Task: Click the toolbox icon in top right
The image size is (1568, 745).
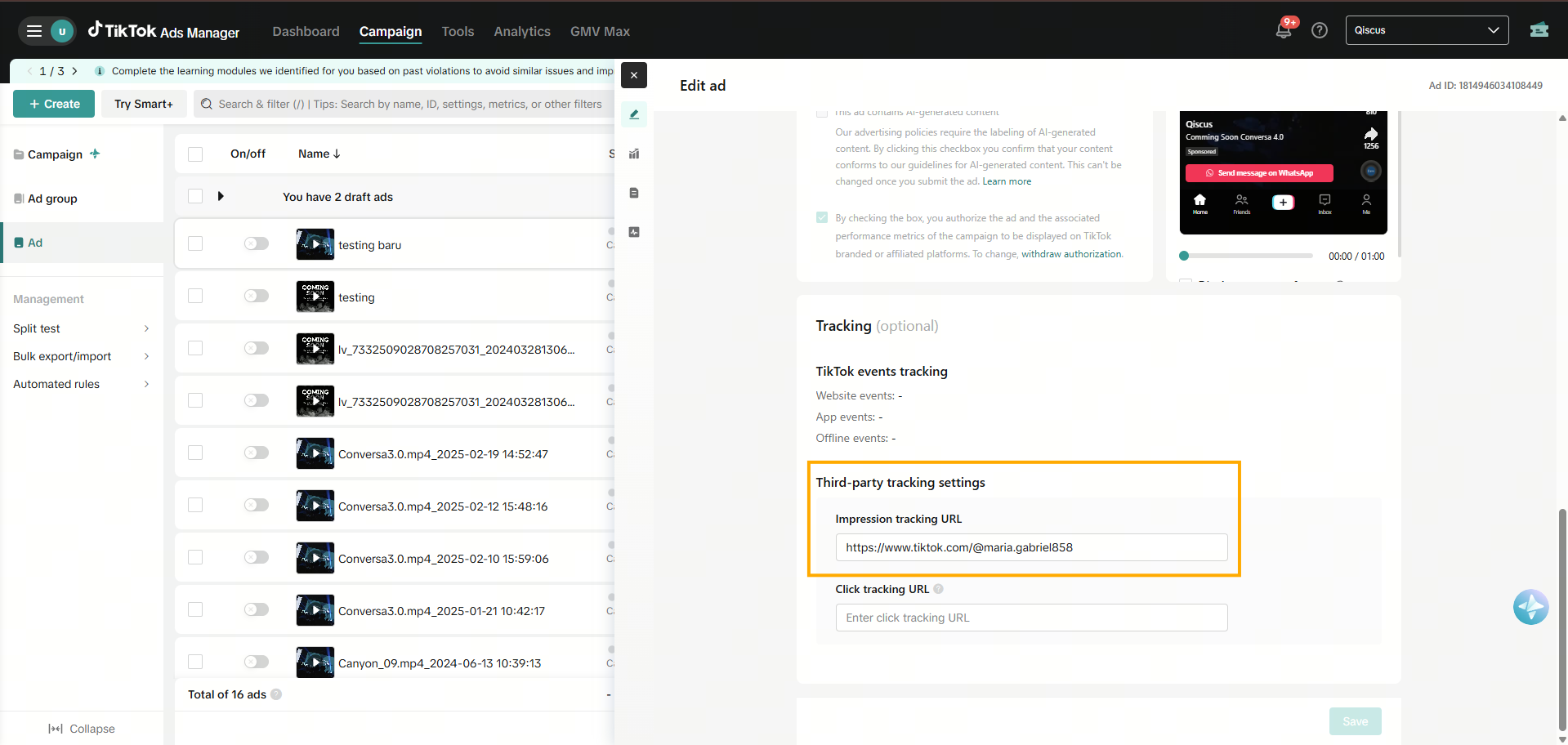Action: (x=1539, y=31)
